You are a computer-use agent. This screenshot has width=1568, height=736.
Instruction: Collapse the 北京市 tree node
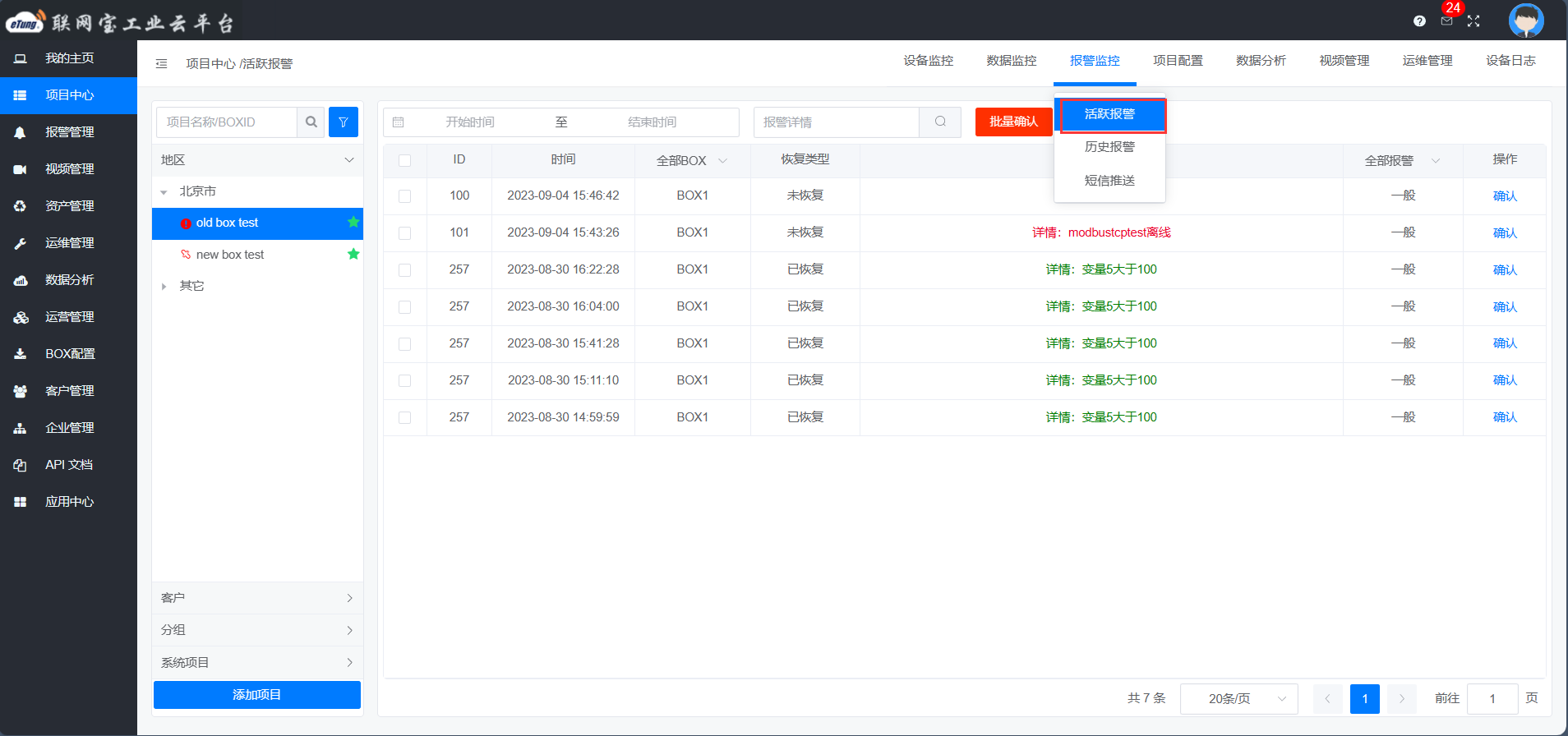click(x=164, y=192)
